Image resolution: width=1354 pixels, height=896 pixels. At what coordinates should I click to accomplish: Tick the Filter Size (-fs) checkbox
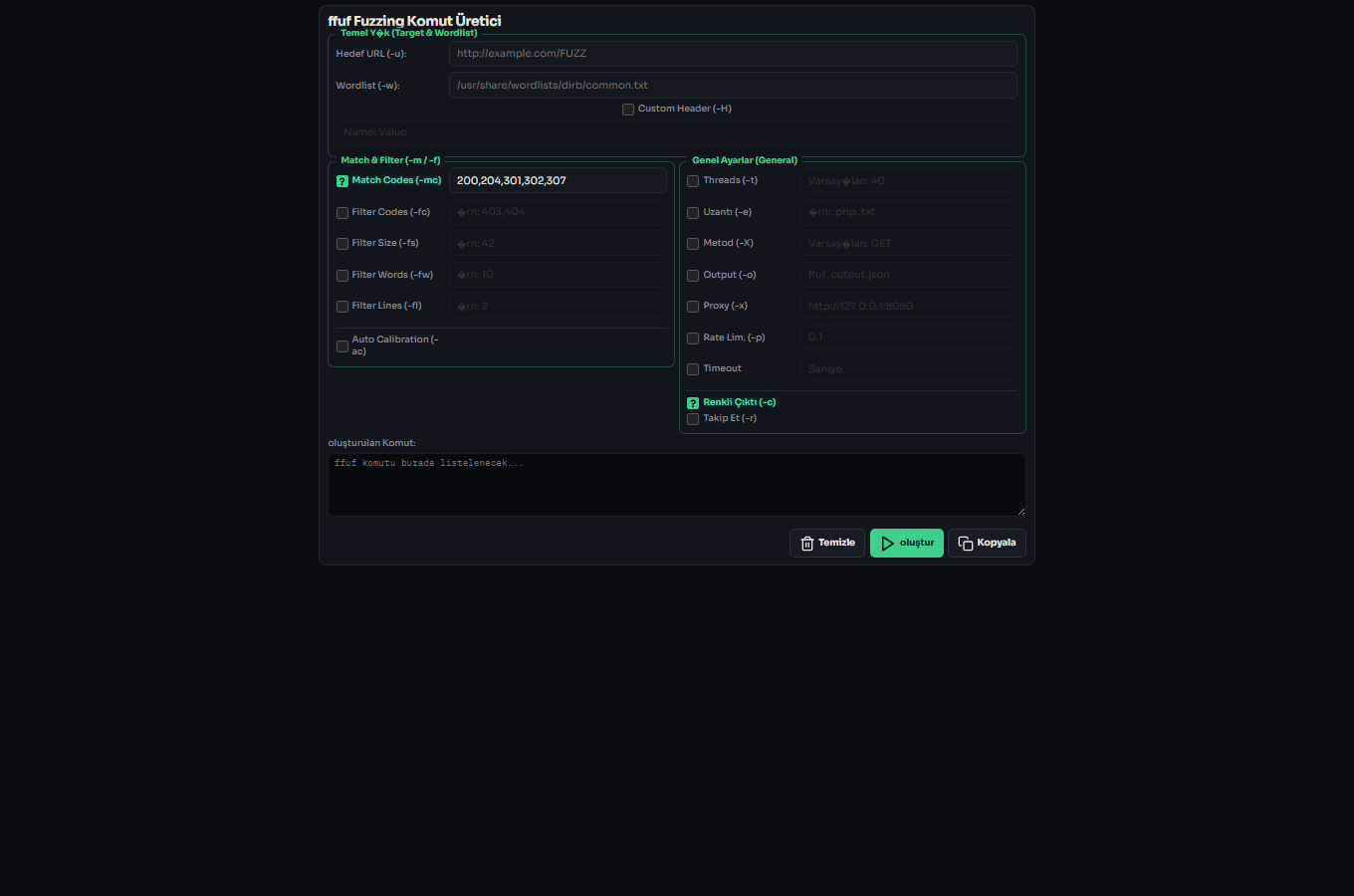pos(342,244)
